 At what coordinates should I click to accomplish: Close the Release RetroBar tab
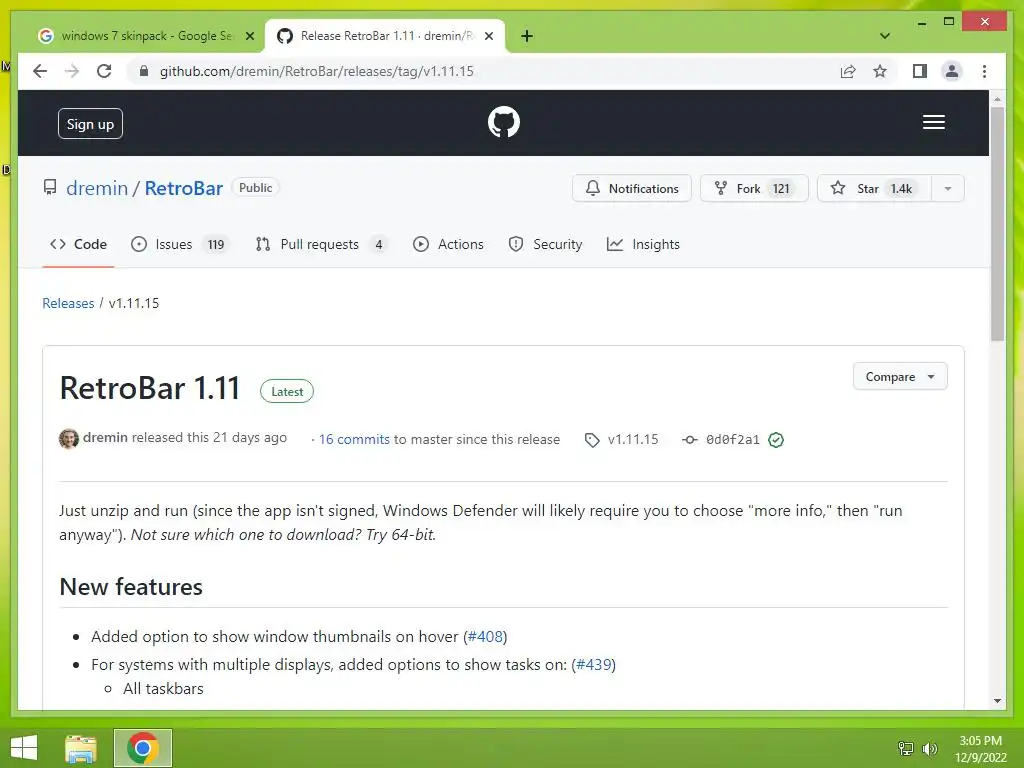488,36
